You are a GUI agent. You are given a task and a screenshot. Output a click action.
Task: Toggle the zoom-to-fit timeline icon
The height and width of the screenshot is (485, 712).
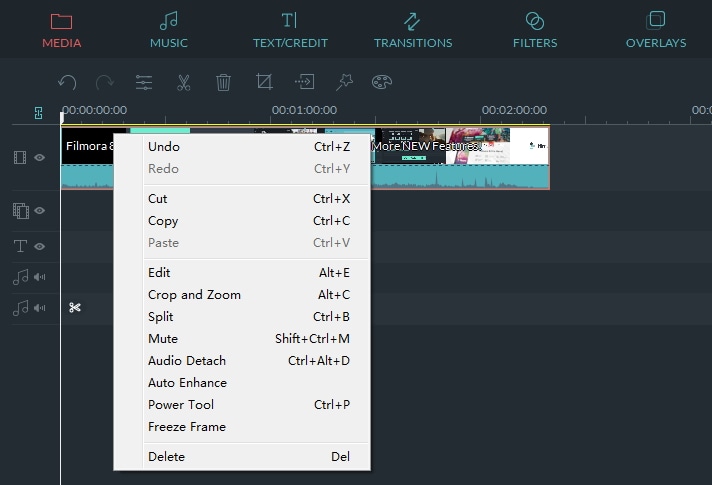coord(38,113)
